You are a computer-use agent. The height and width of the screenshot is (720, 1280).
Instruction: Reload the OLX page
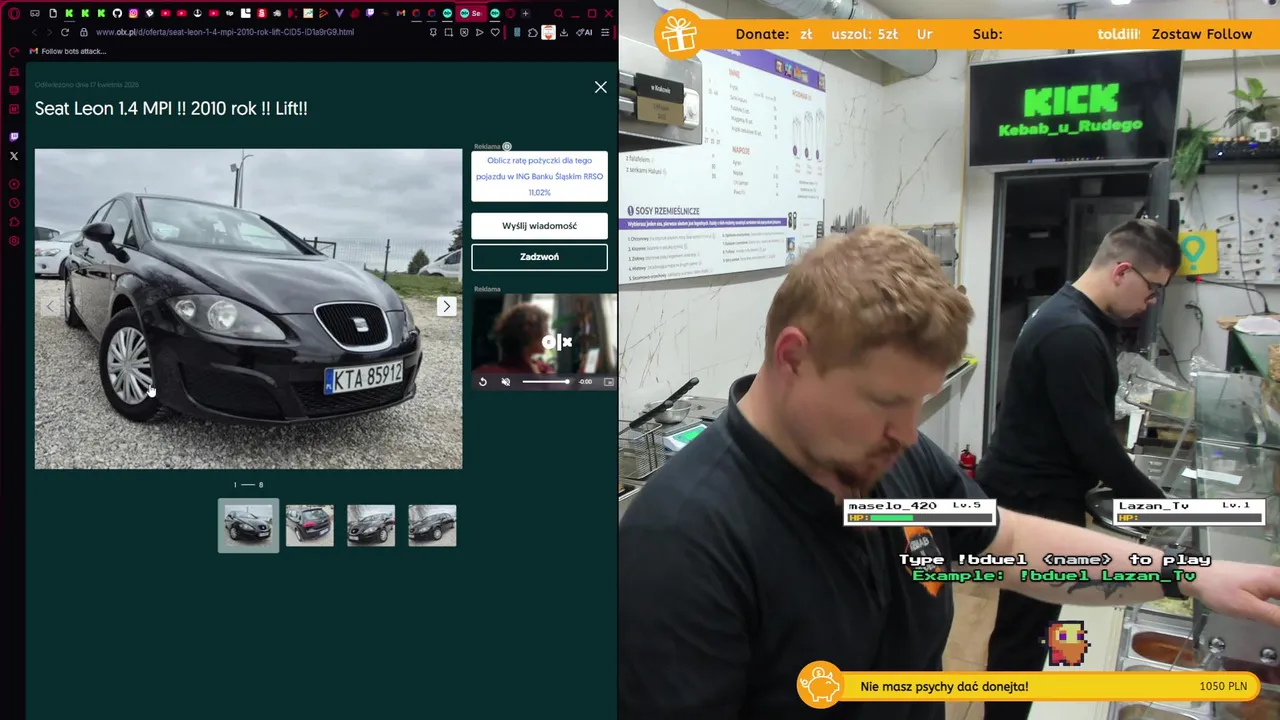click(x=65, y=32)
